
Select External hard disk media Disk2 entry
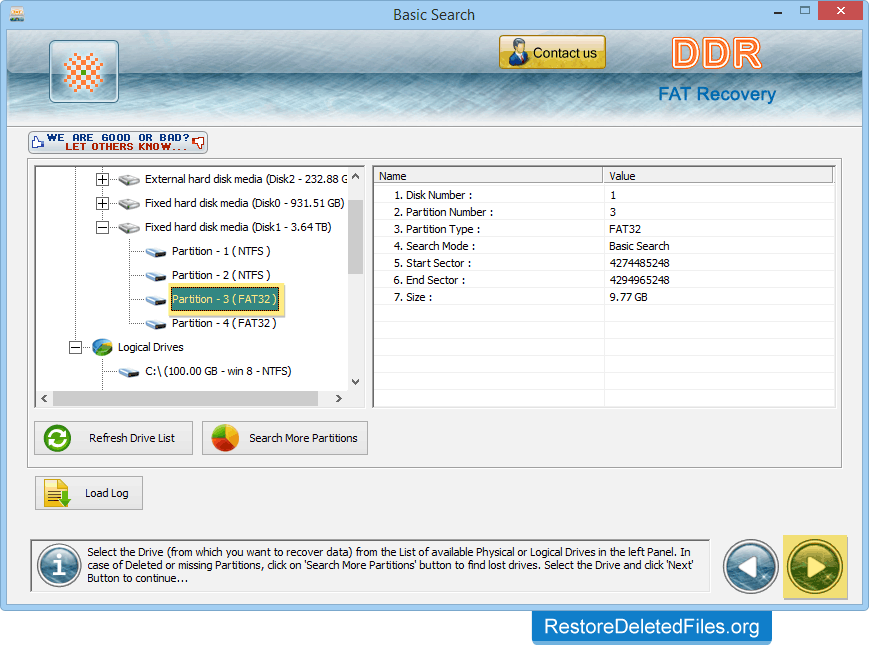tap(246, 180)
